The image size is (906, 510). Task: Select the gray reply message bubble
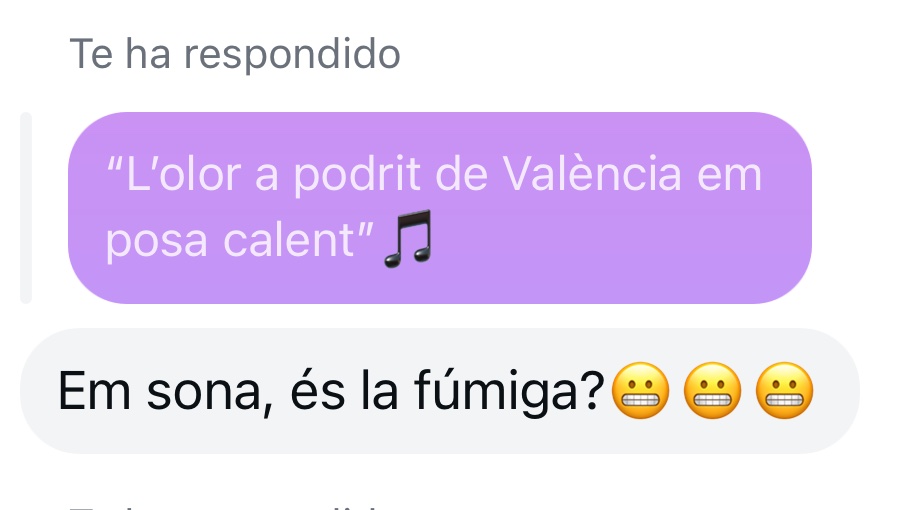tap(440, 391)
